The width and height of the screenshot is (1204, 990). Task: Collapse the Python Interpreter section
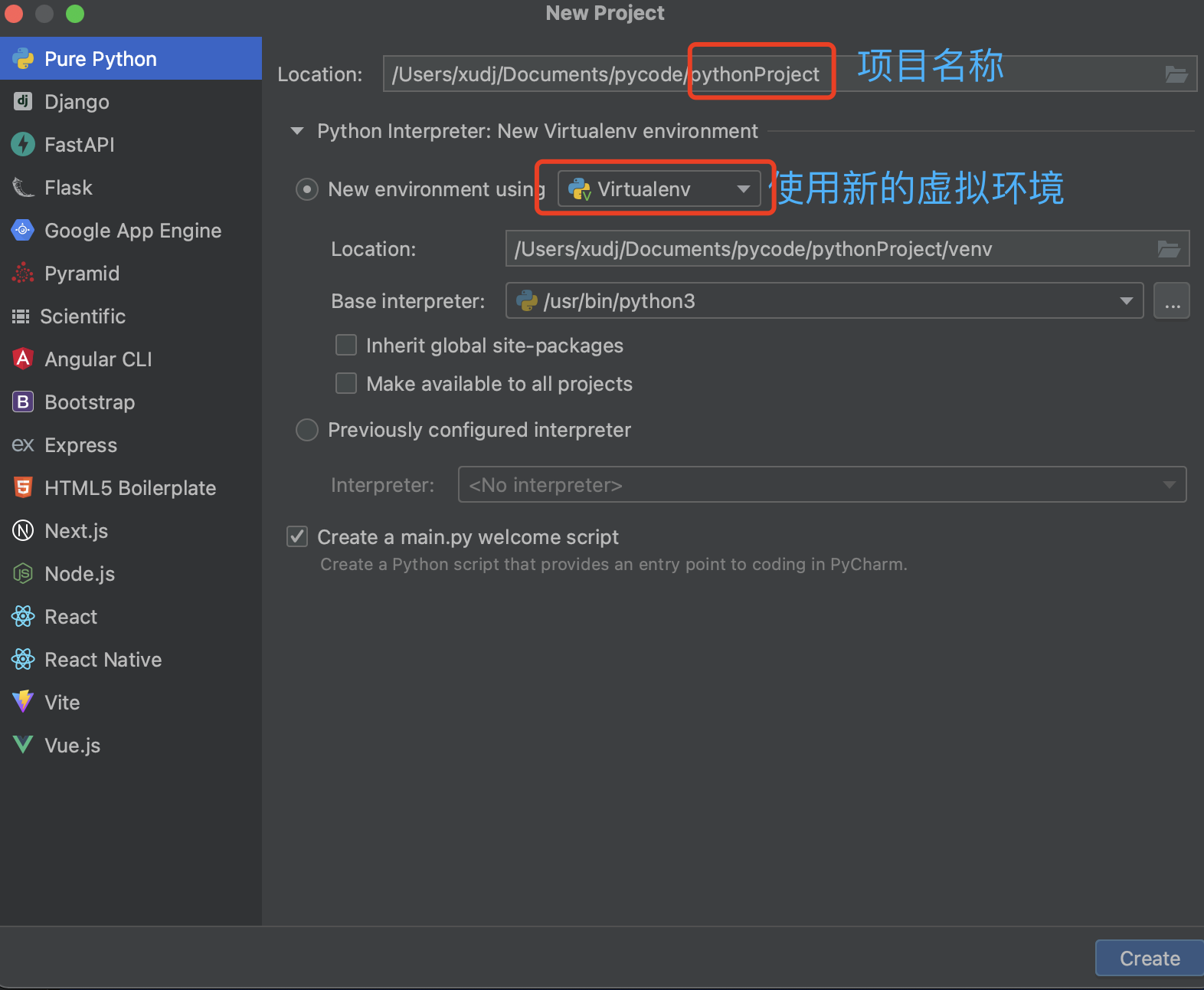click(x=297, y=131)
